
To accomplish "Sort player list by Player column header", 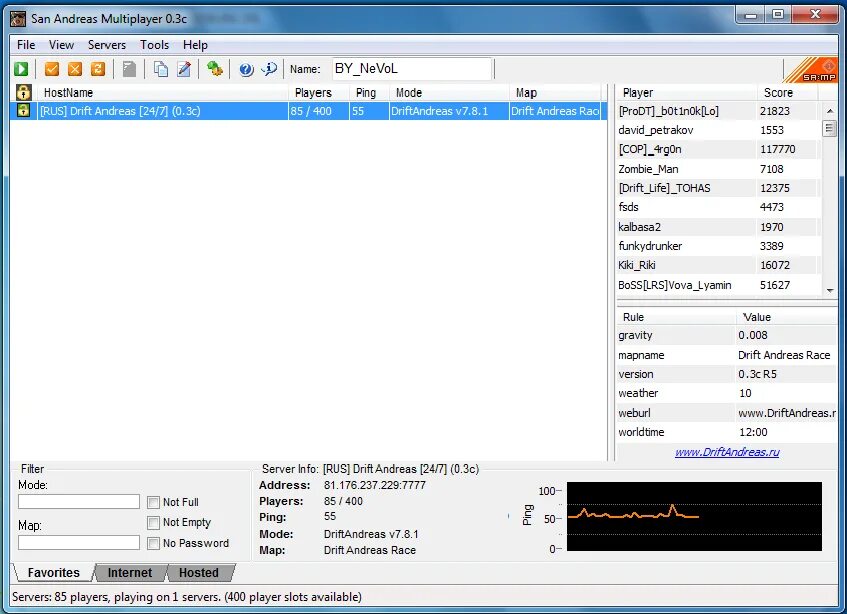I will pos(686,92).
